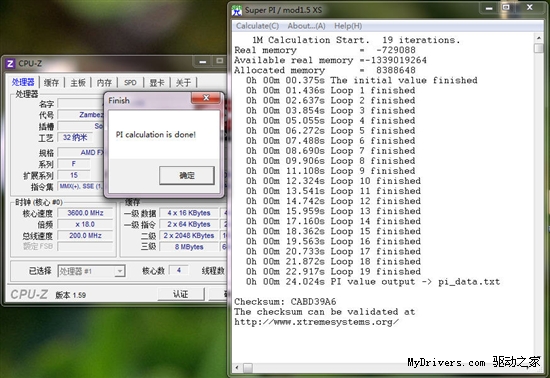Open the Help(H) menu in Super PI
Image resolution: width=550 pixels, height=378 pixels.
[348, 26]
